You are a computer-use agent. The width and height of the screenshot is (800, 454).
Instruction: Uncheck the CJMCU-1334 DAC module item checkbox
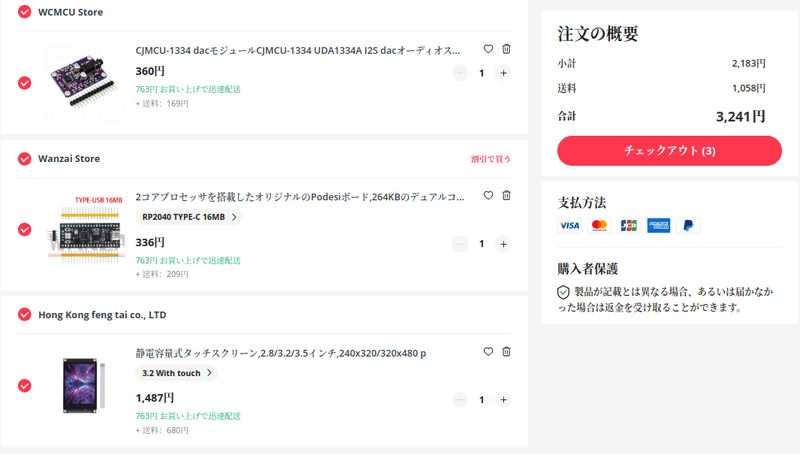click(24, 83)
